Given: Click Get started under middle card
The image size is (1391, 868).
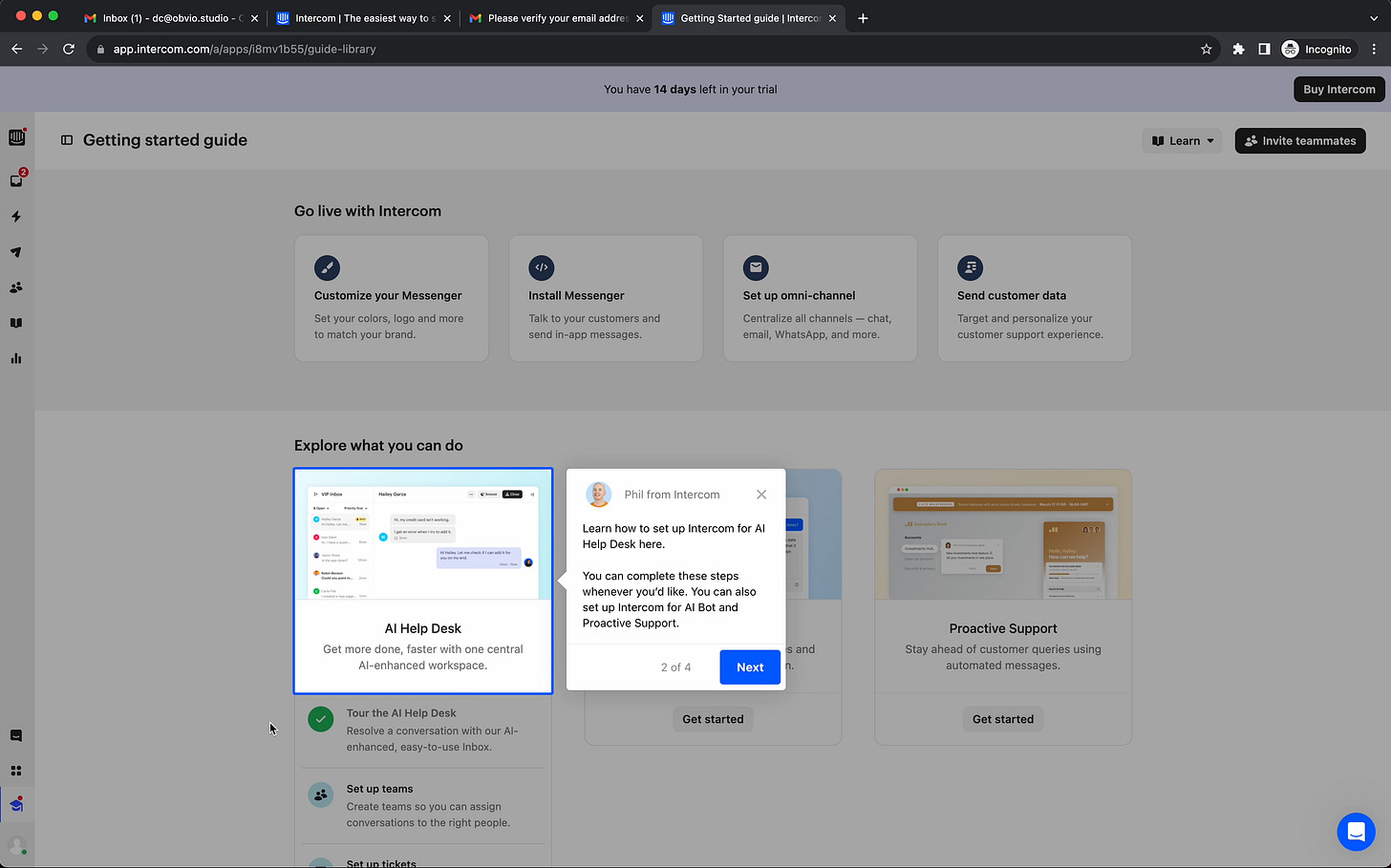Looking at the screenshot, I should pyautogui.click(x=713, y=719).
